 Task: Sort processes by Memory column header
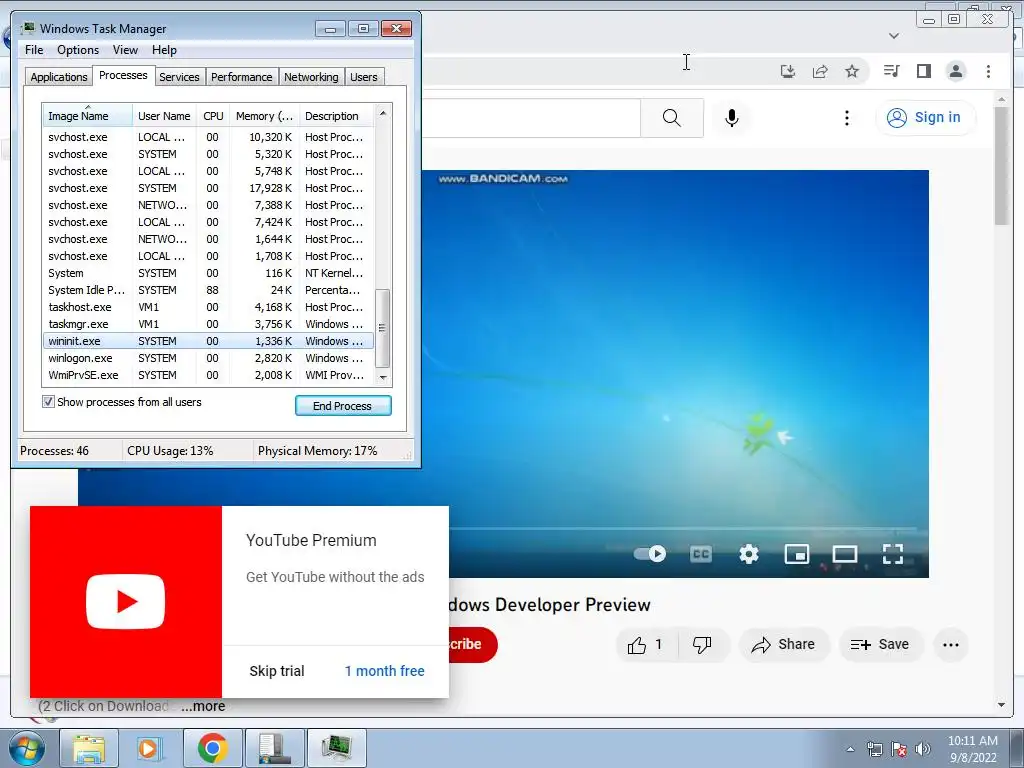click(x=264, y=116)
